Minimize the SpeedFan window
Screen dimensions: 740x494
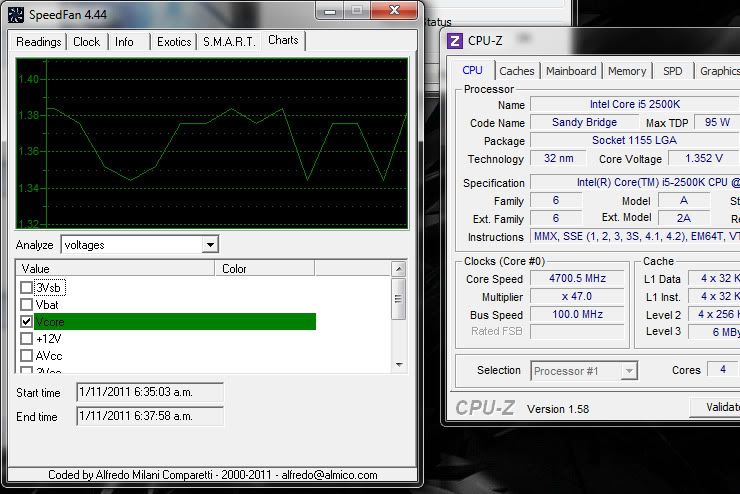pos(330,11)
